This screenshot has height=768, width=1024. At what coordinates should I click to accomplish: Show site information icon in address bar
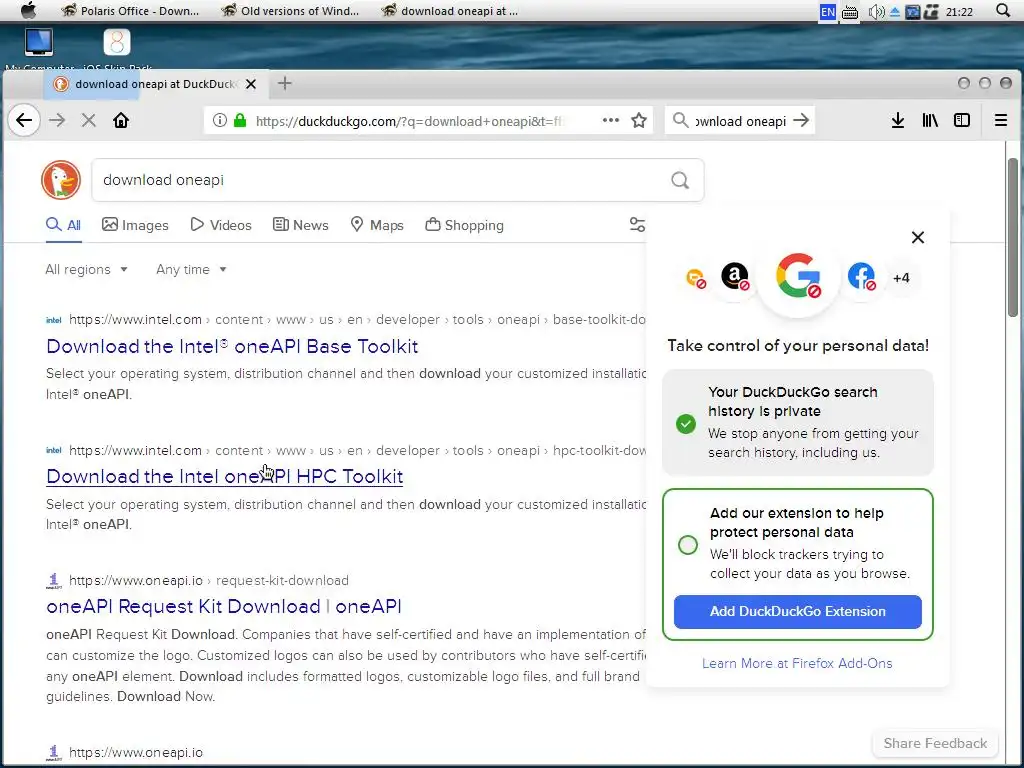(x=220, y=120)
